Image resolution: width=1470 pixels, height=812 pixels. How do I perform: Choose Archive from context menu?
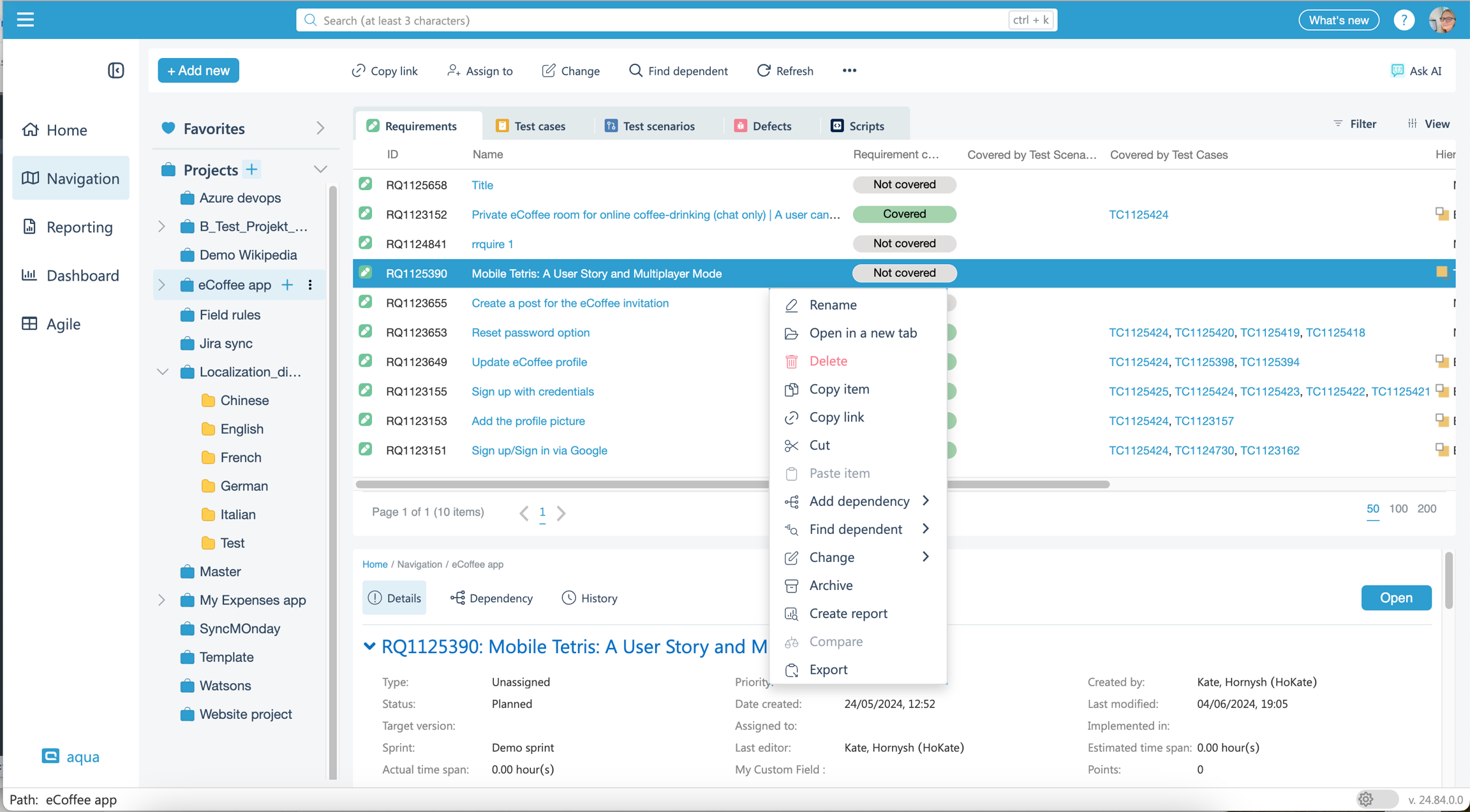[x=831, y=585]
